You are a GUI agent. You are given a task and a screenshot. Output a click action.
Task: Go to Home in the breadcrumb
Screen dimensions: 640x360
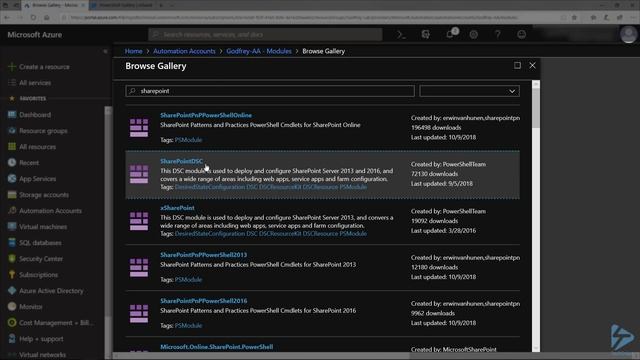pyautogui.click(x=133, y=51)
